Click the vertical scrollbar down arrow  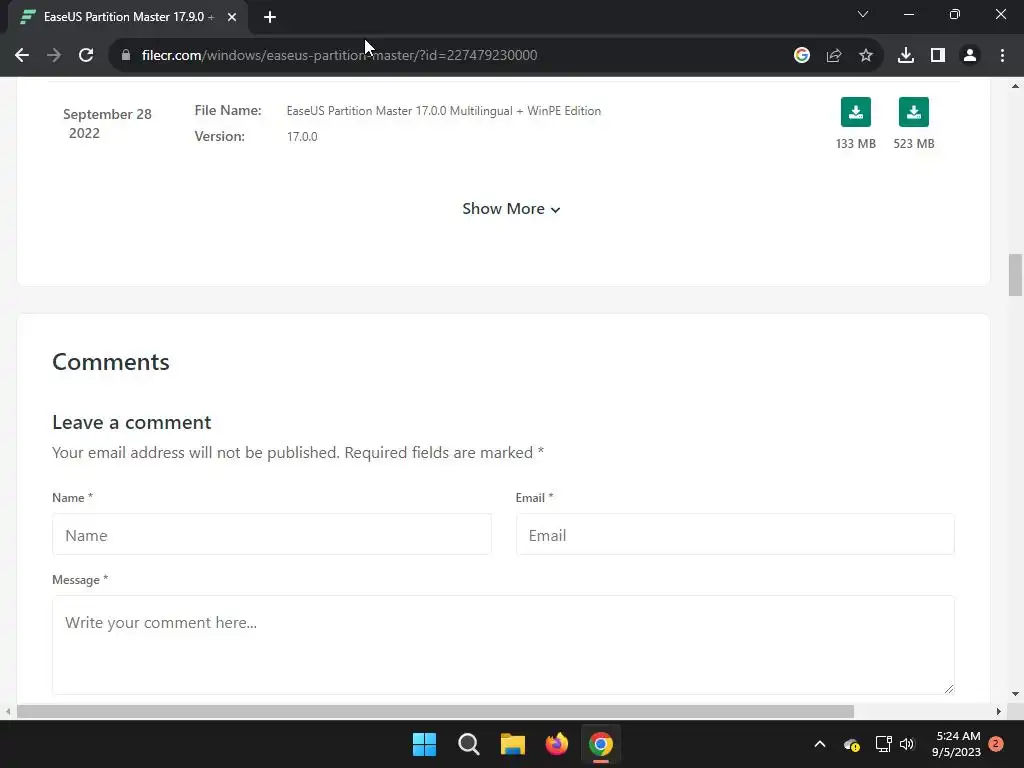(1016, 694)
